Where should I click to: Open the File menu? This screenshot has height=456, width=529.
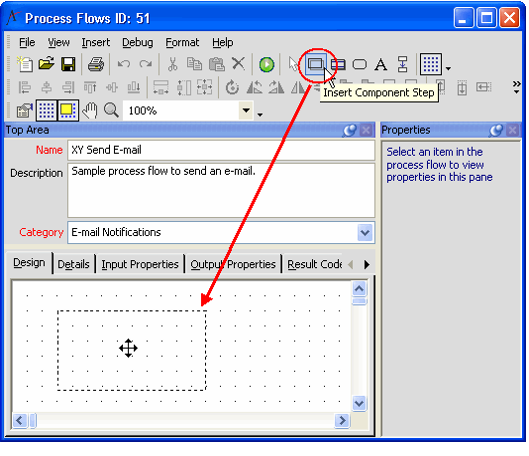(x=27, y=42)
